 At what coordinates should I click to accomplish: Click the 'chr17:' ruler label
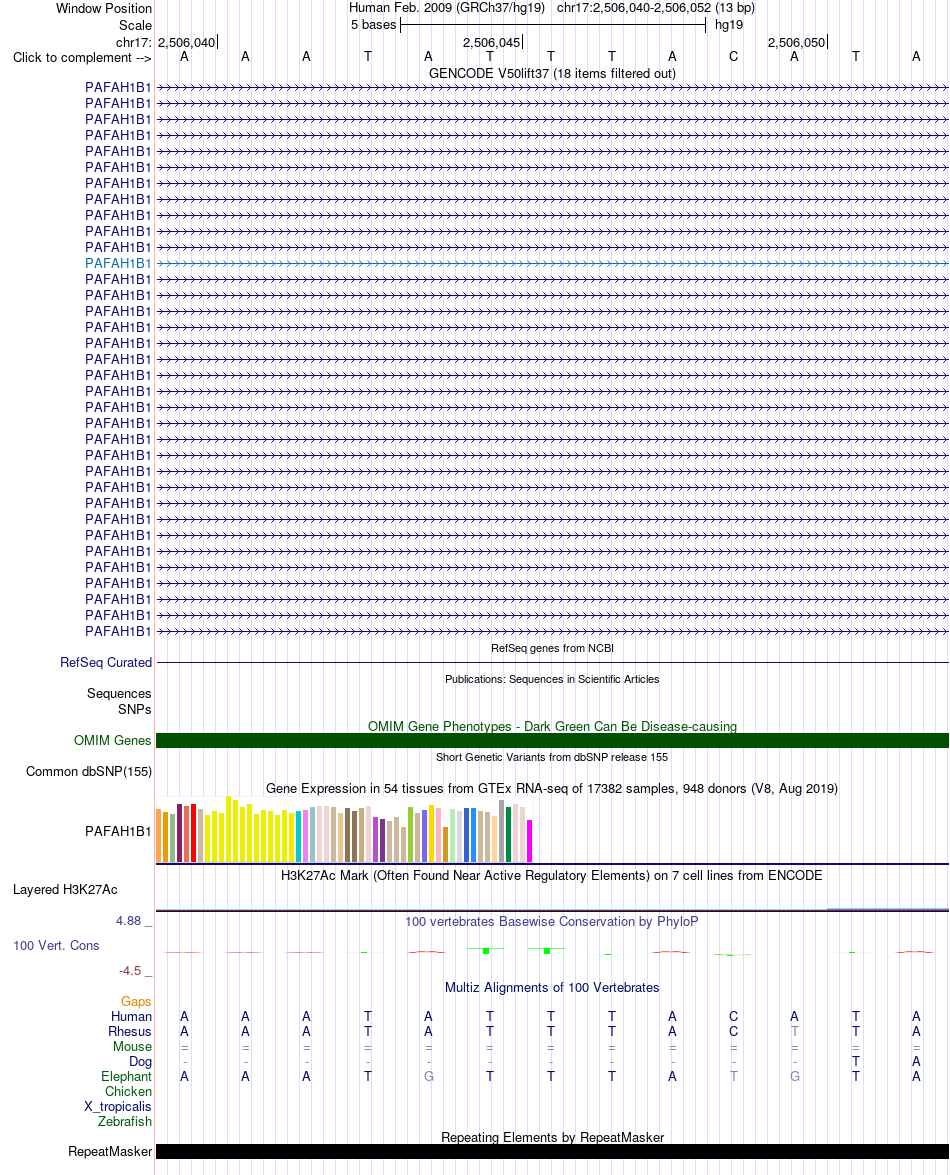pos(133,42)
